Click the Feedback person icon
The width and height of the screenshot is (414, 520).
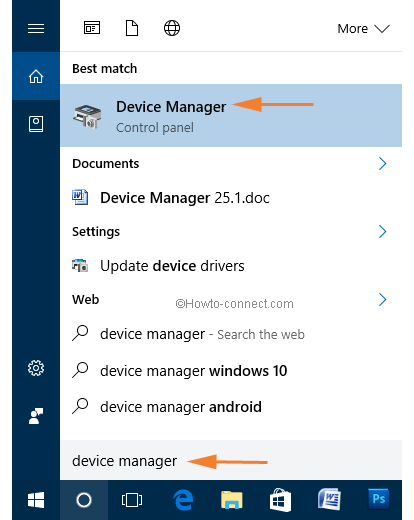(36, 416)
